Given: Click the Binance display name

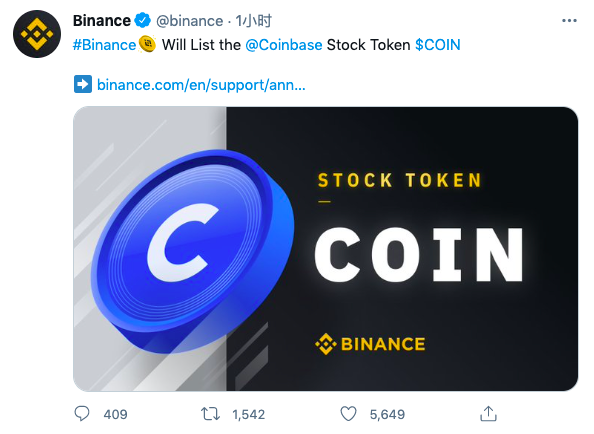Looking at the screenshot, I should pyautogui.click(x=102, y=20).
